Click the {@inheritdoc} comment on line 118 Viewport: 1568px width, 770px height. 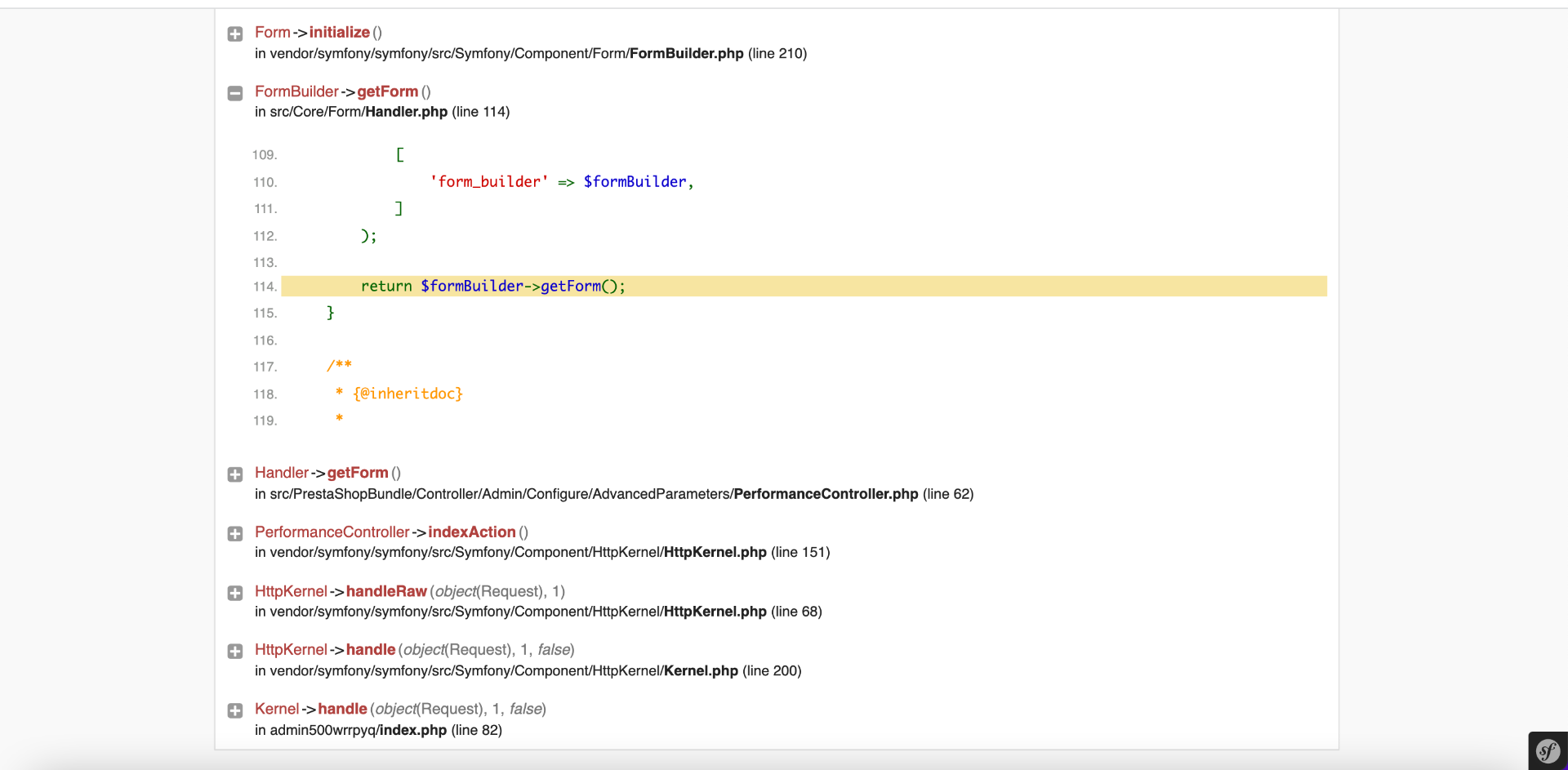pyautogui.click(x=408, y=394)
